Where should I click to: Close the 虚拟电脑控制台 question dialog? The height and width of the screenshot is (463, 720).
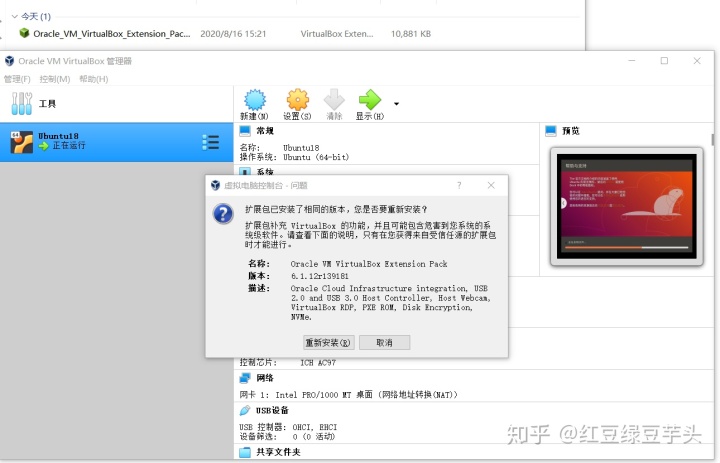click(491, 185)
